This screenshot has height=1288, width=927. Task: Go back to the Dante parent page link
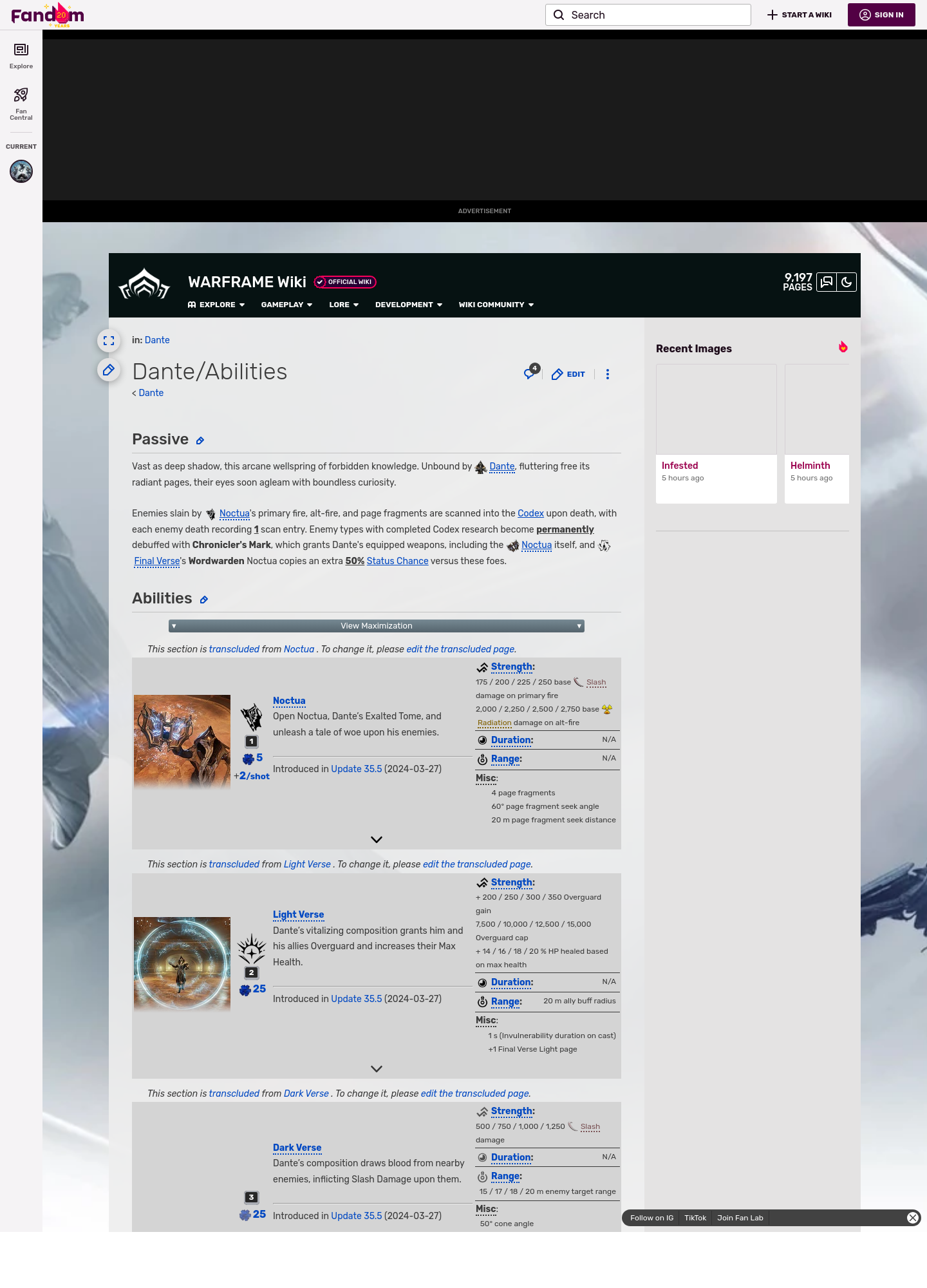pos(151,393)
